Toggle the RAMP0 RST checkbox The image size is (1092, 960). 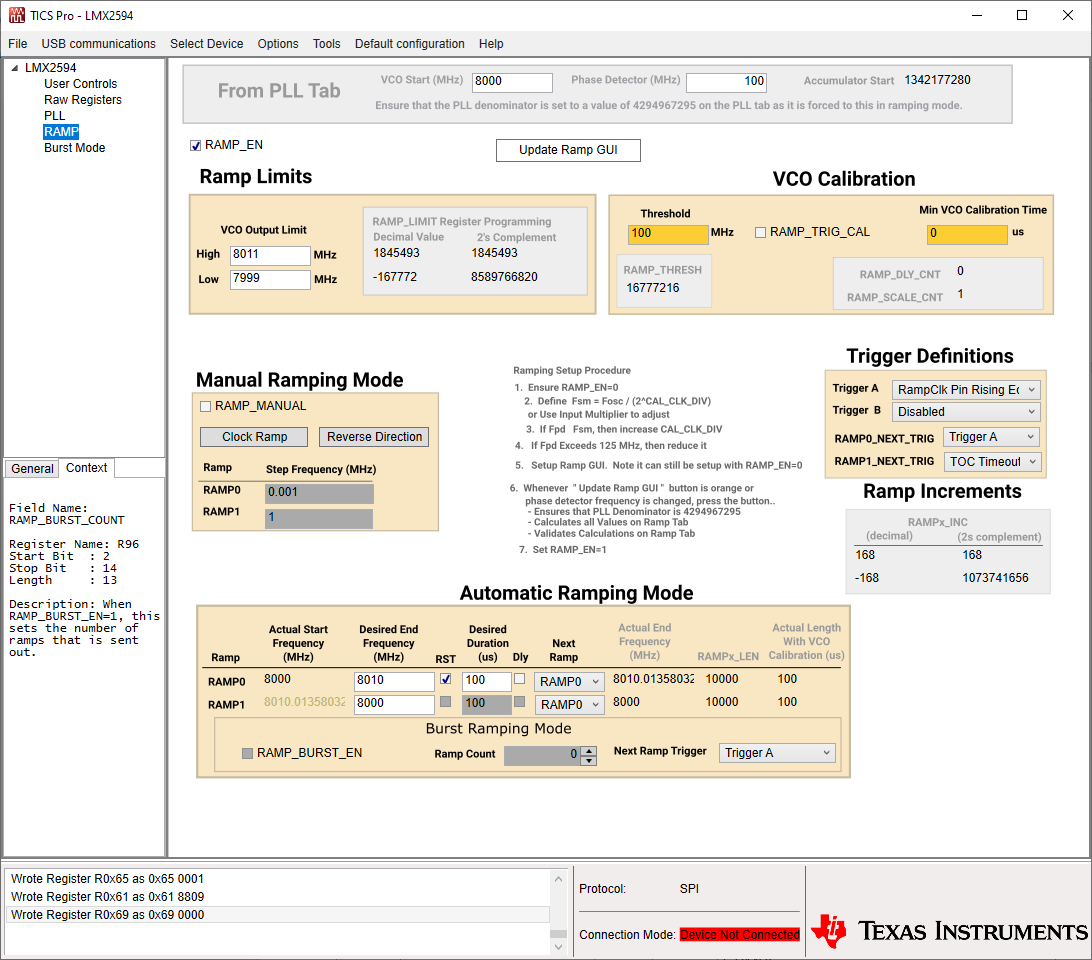click(x=446, y=679)
